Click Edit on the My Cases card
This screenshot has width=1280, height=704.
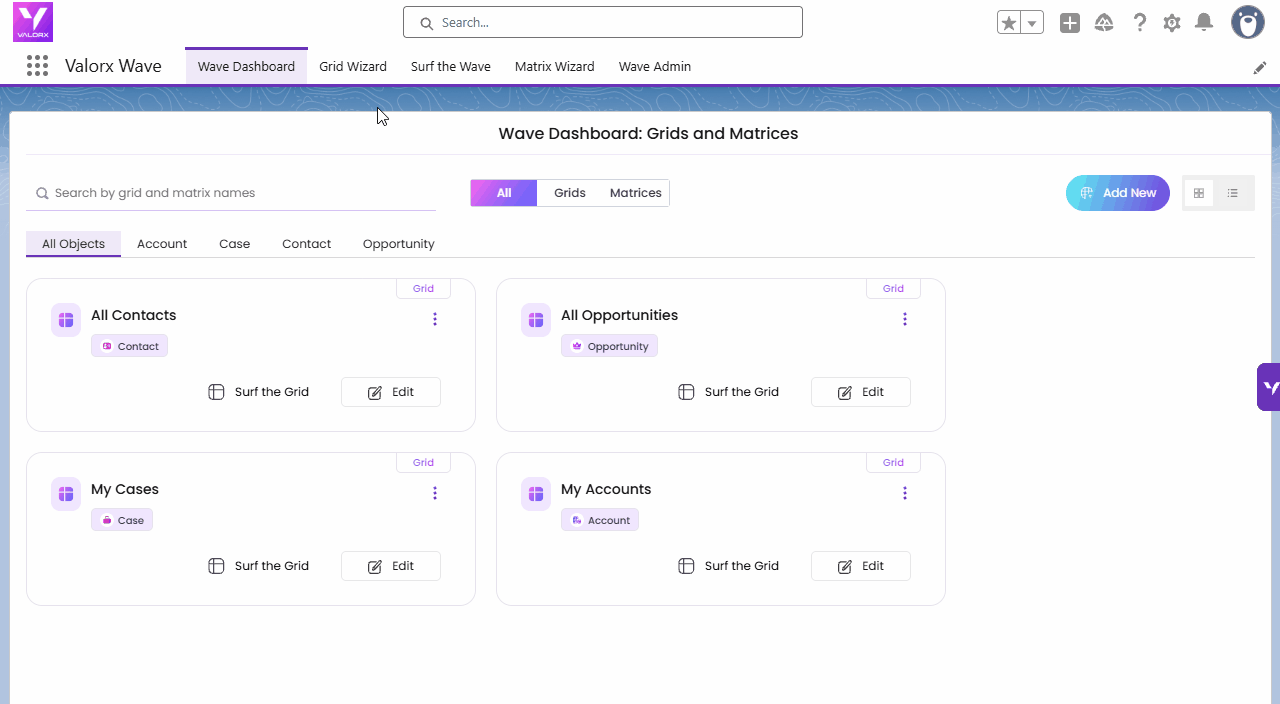[391, 566]
